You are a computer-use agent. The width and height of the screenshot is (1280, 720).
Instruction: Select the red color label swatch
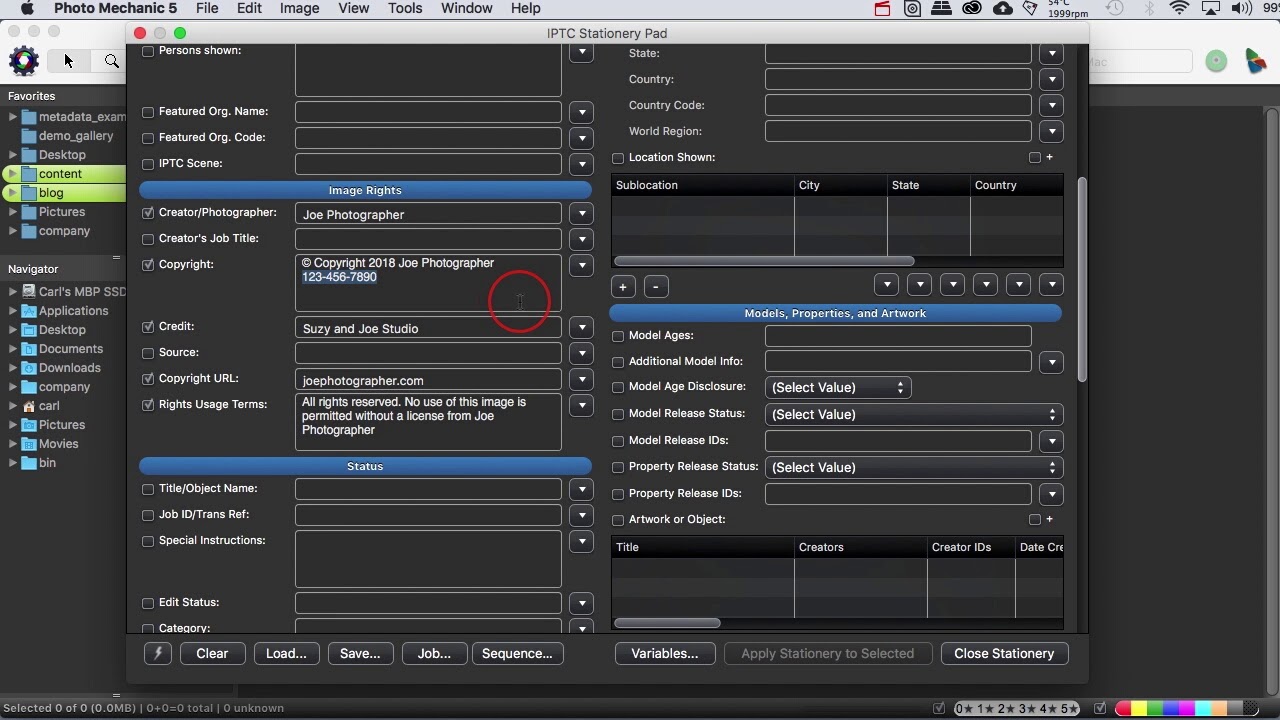tap(1123, 709)
